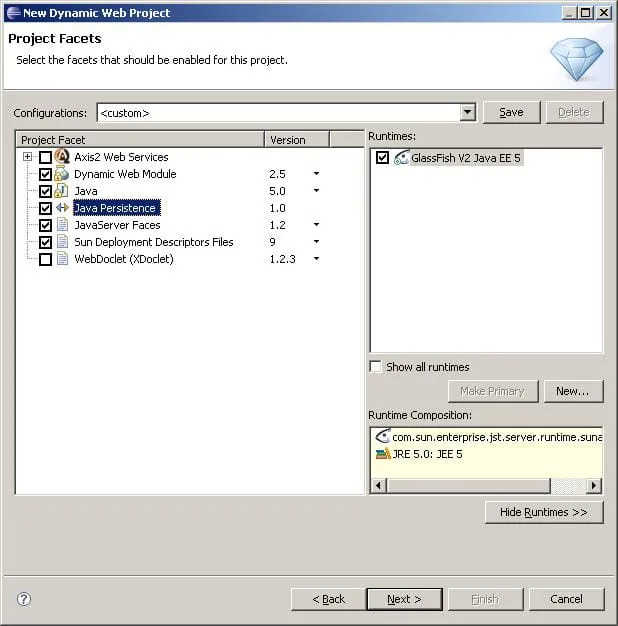Screen dimensions: 618x626
Task: Click the JRE 5.0 library icon
Action: click(382, 454)
